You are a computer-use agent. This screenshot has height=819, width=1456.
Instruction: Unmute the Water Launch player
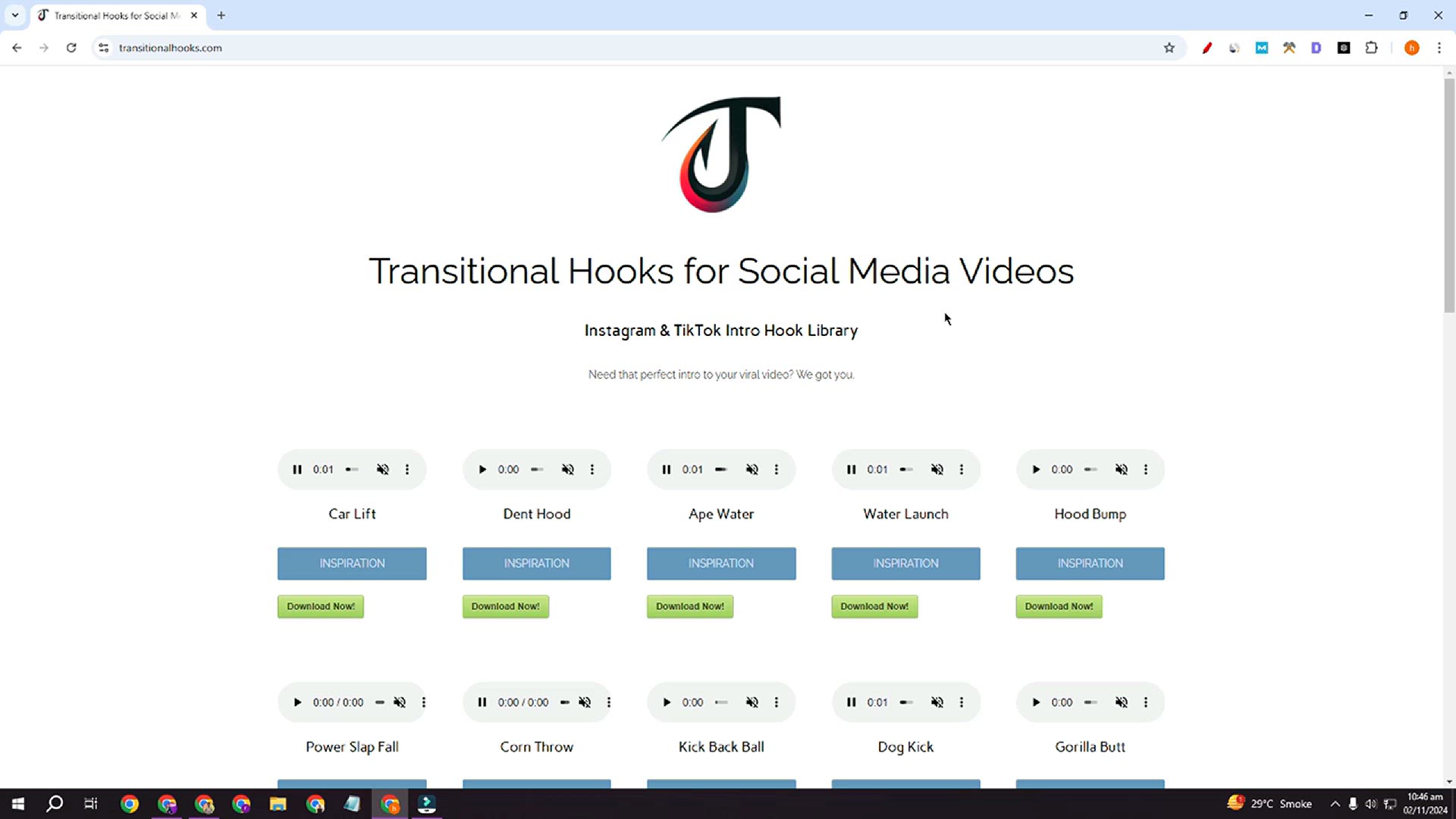click(x=937, y=469)
